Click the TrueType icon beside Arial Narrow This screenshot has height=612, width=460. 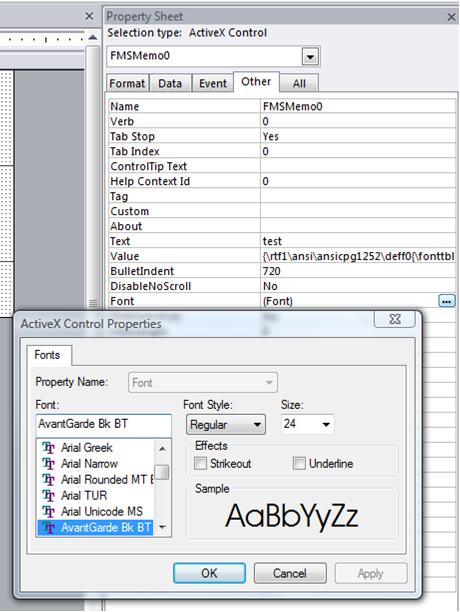coord(48,463)
